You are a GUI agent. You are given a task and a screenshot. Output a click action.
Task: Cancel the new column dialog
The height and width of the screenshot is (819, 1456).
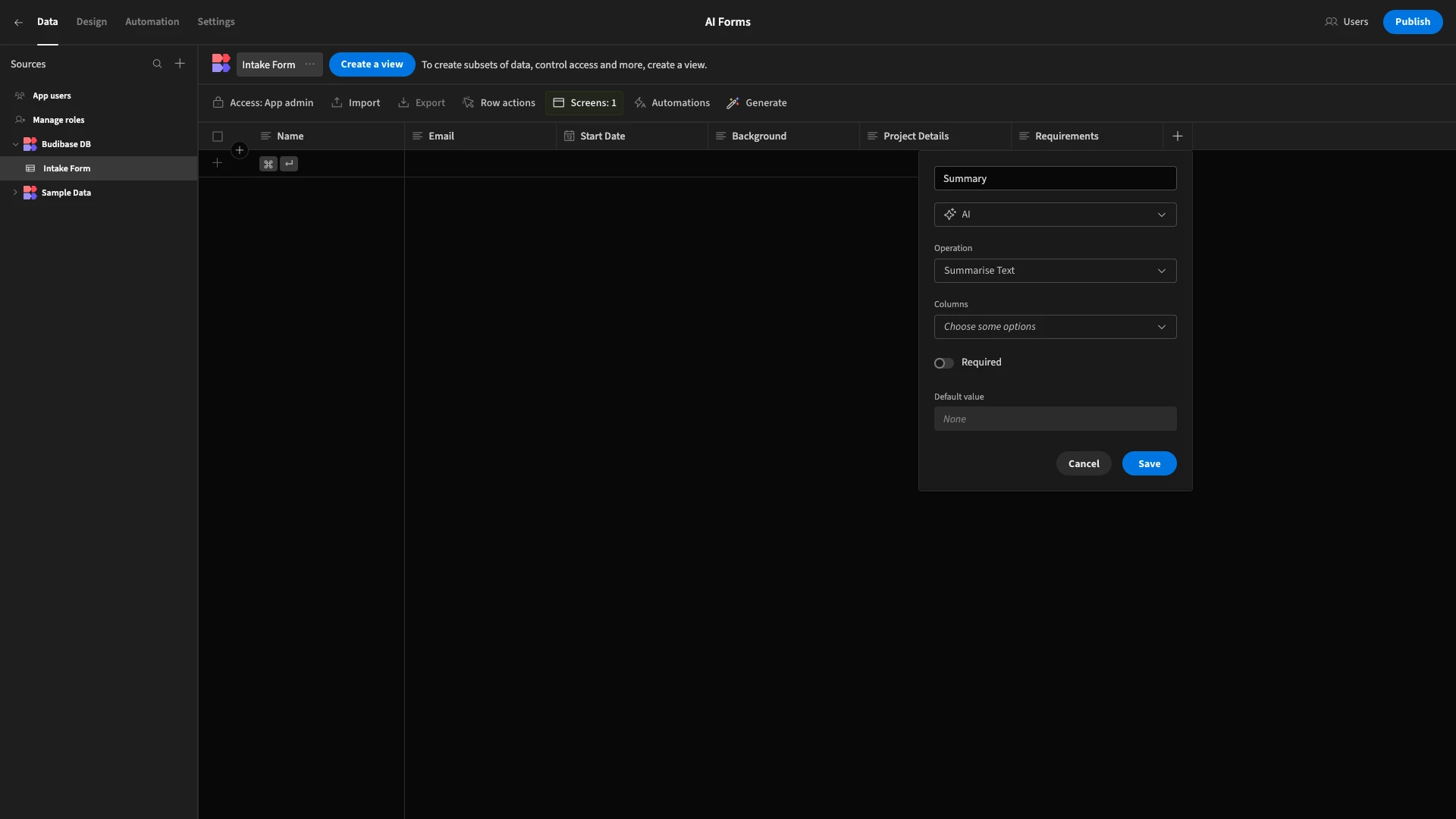coord(1084,463)
